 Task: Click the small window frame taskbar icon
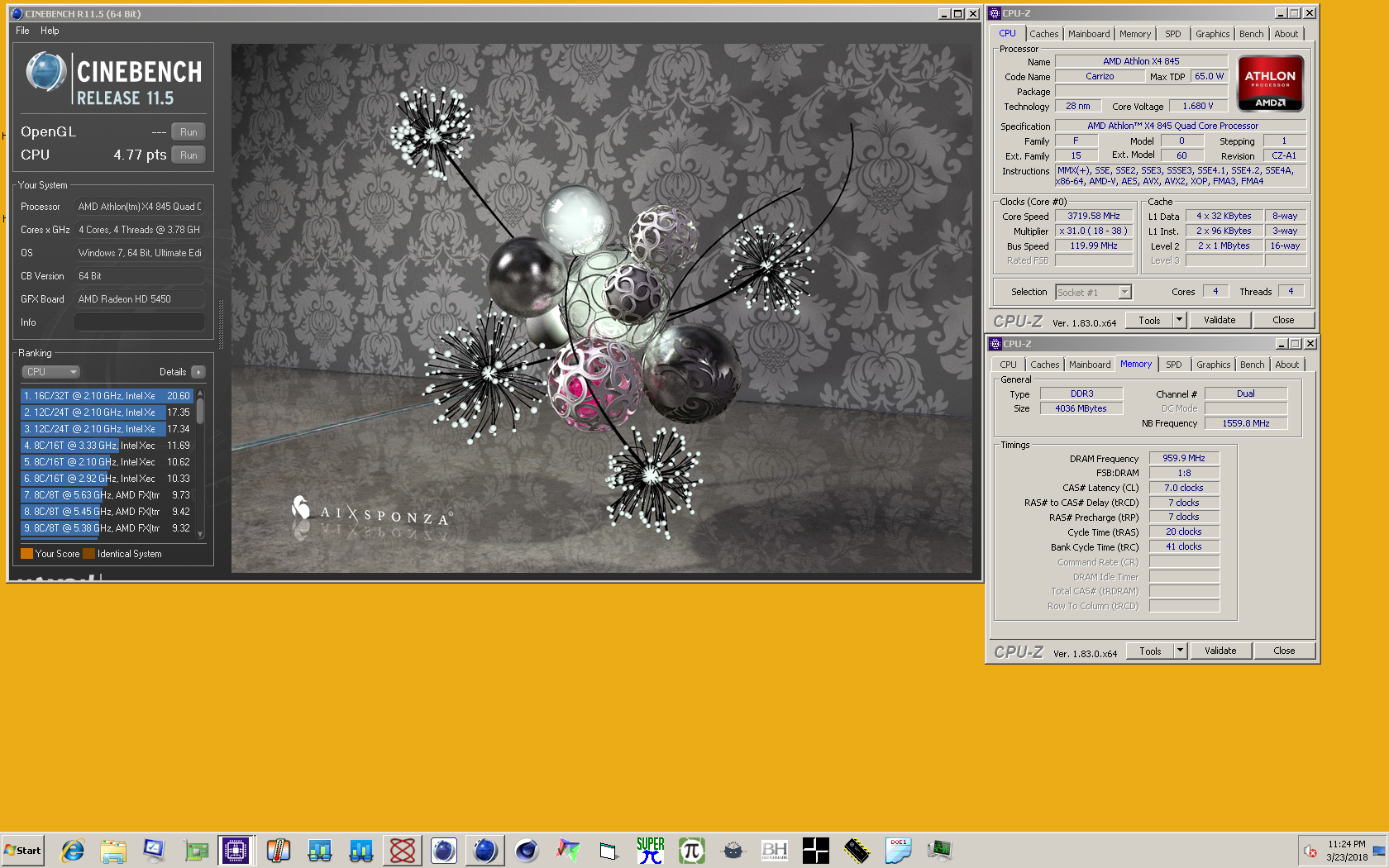click(x=609, y=850)
